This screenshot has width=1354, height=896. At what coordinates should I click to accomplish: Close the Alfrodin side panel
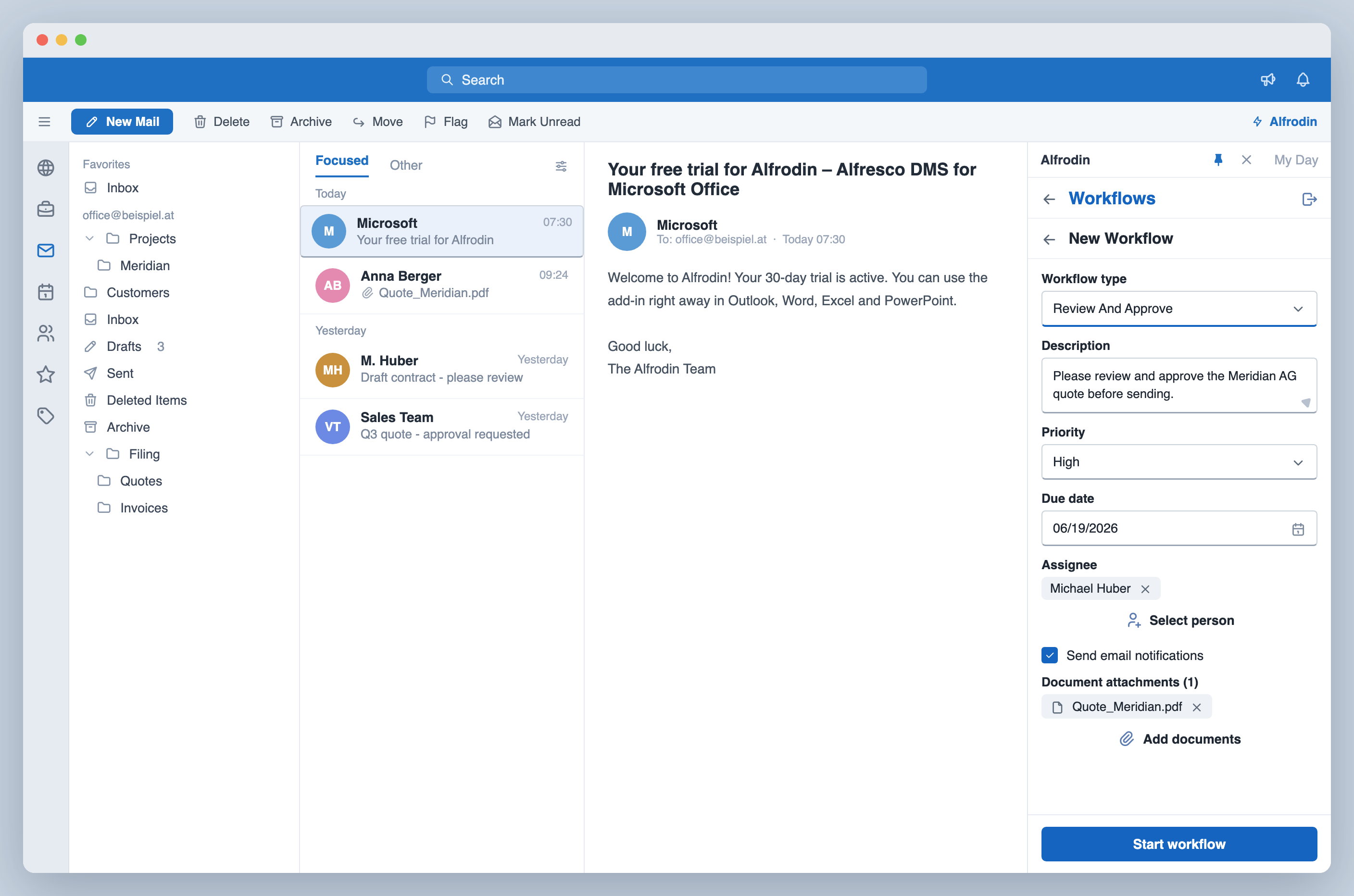[1247, 160]
